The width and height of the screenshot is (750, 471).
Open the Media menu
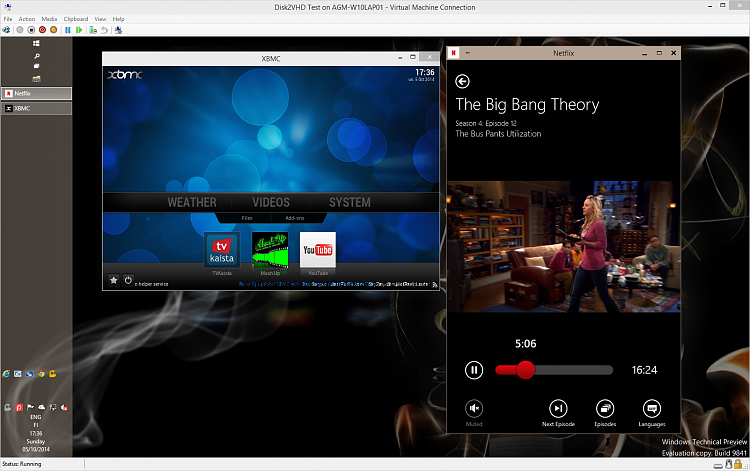(x=49, y=19)
